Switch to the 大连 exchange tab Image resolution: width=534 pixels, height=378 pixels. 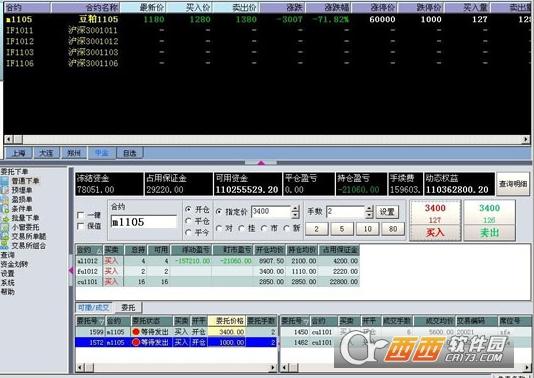tap(46, 153)
